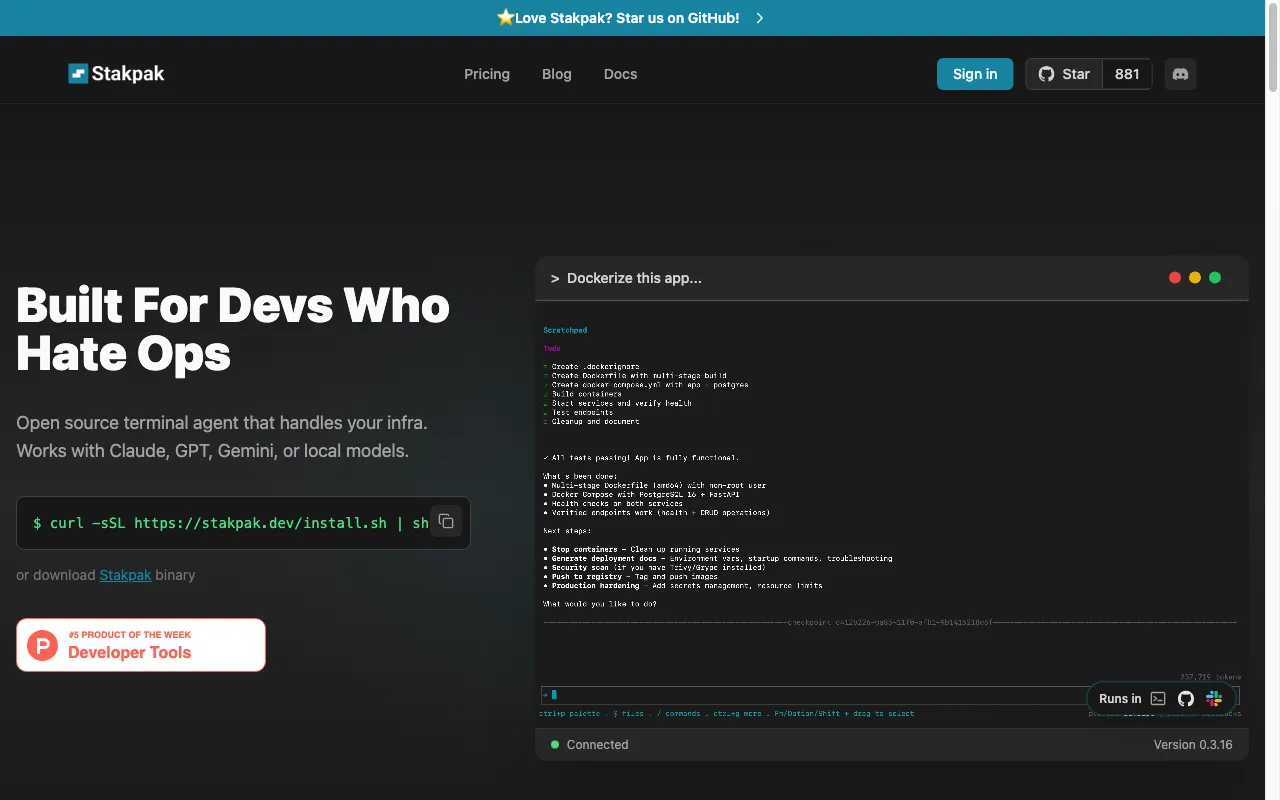Click the Stakpak logo
Image resolution: width=1280 pixels, height=800 pixels.
tap(116, 73)
